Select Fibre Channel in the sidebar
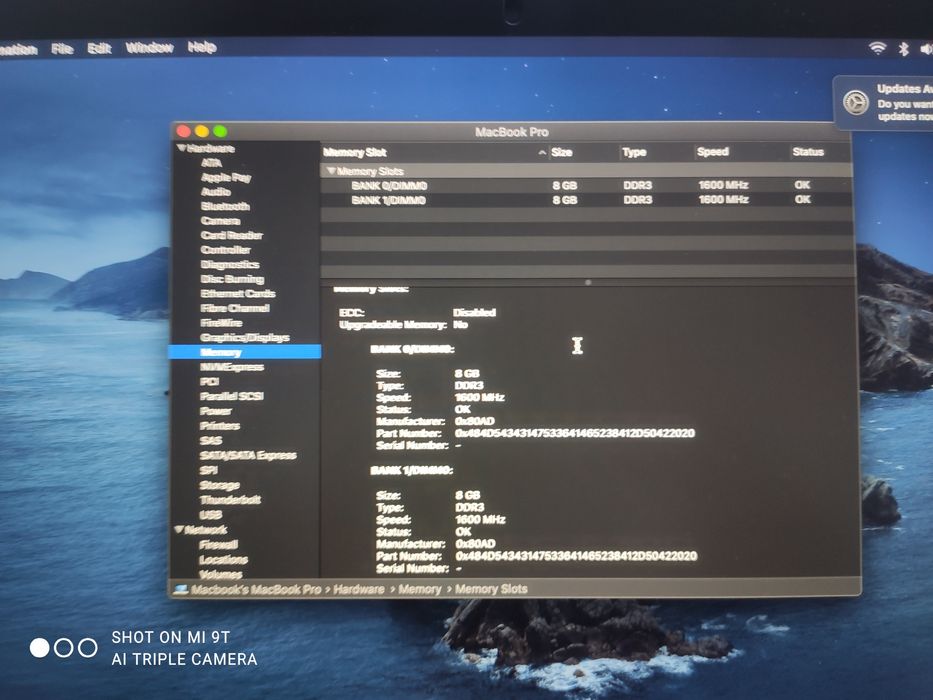Viewport: 933px width, 700px height. tap(235, 308)
